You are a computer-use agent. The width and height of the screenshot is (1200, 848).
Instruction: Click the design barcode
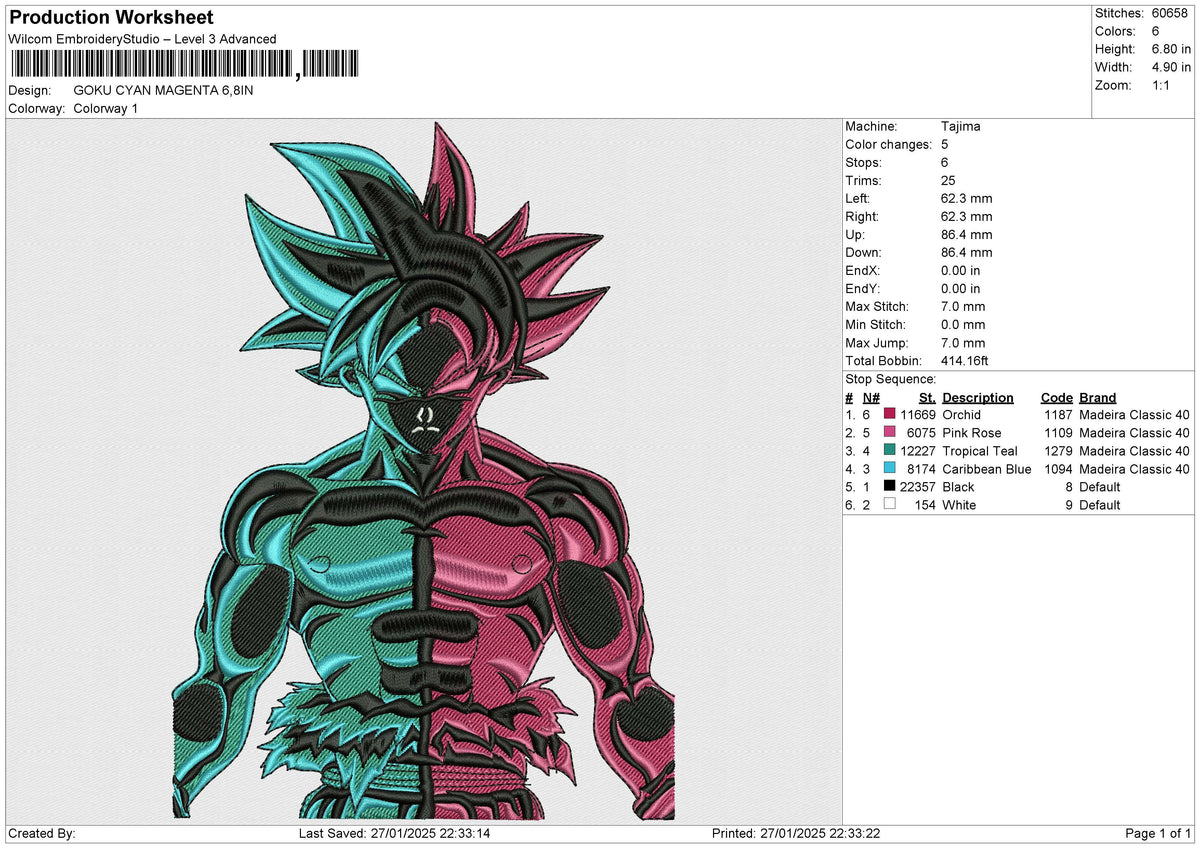pos(184,65)
